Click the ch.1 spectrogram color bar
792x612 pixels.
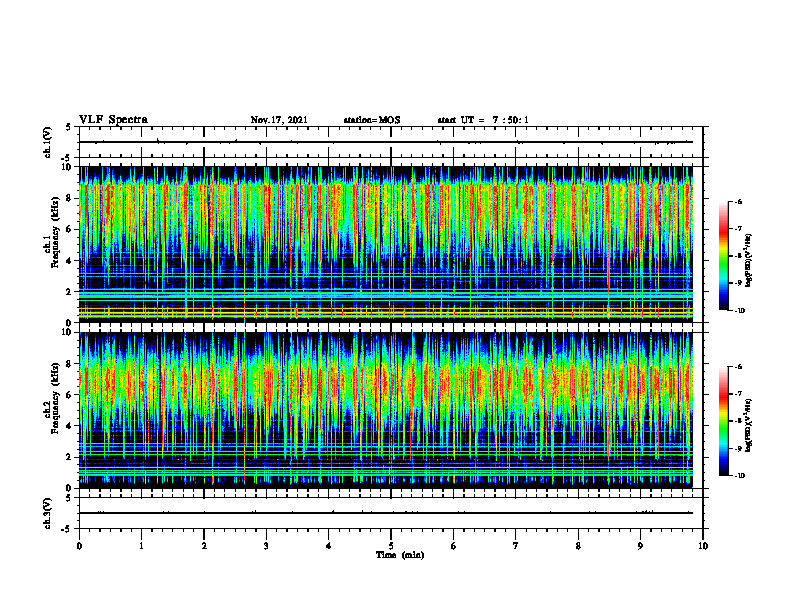pyautogui.click(x=723, y=256)
